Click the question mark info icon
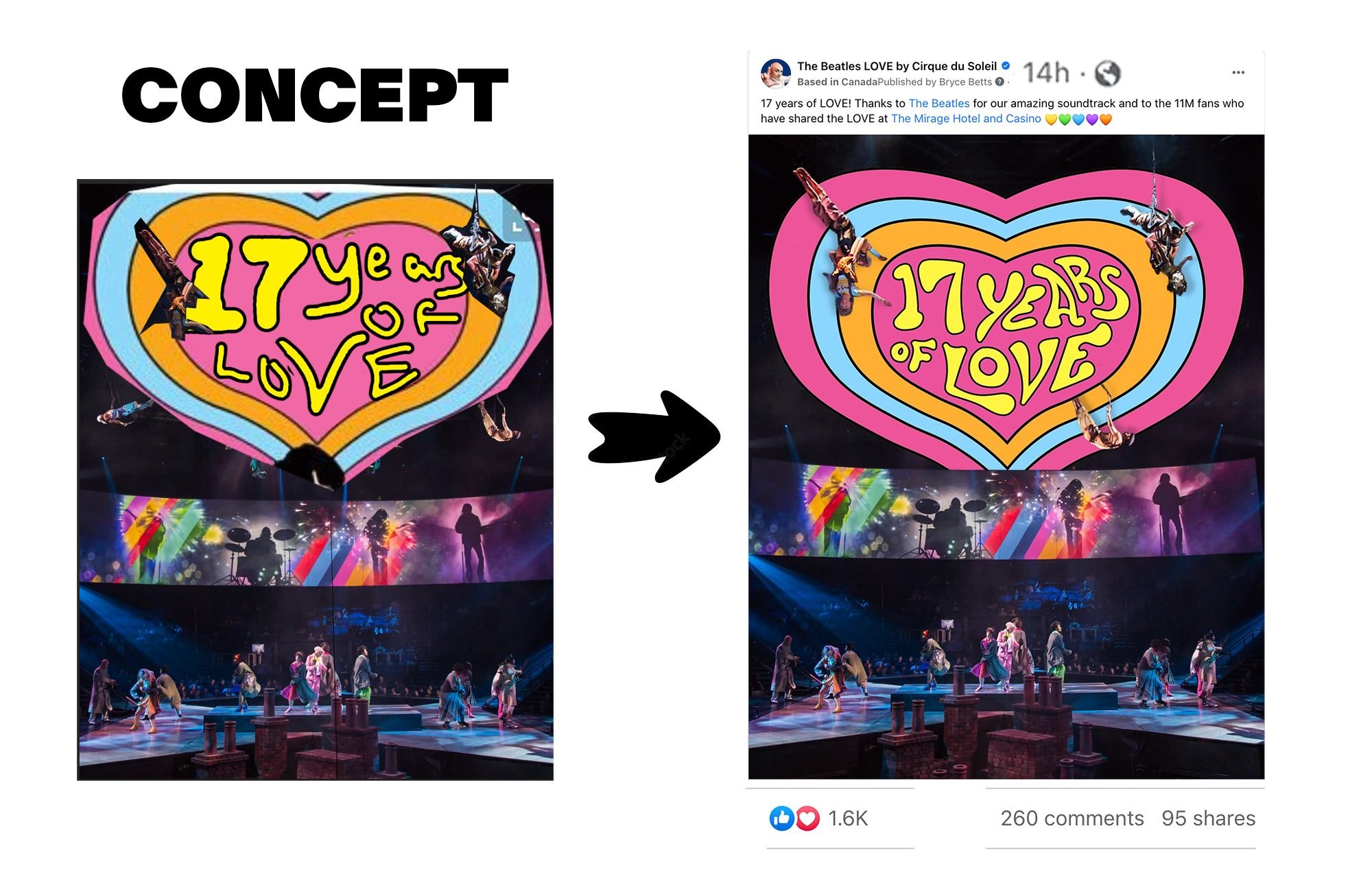The height and width of the screenshot is (874, 1372). pos(1000,82)
